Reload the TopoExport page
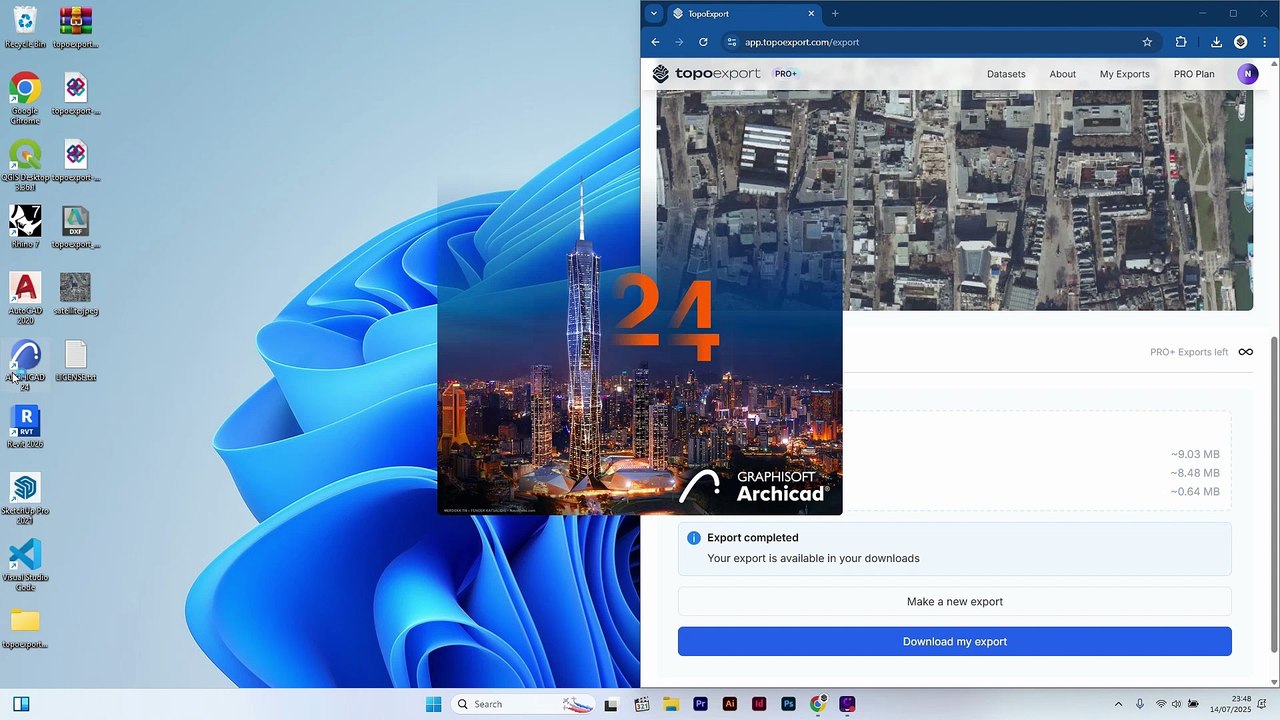Image resolution: width=1280 pixels, height=720 pixels. [703, 42]
